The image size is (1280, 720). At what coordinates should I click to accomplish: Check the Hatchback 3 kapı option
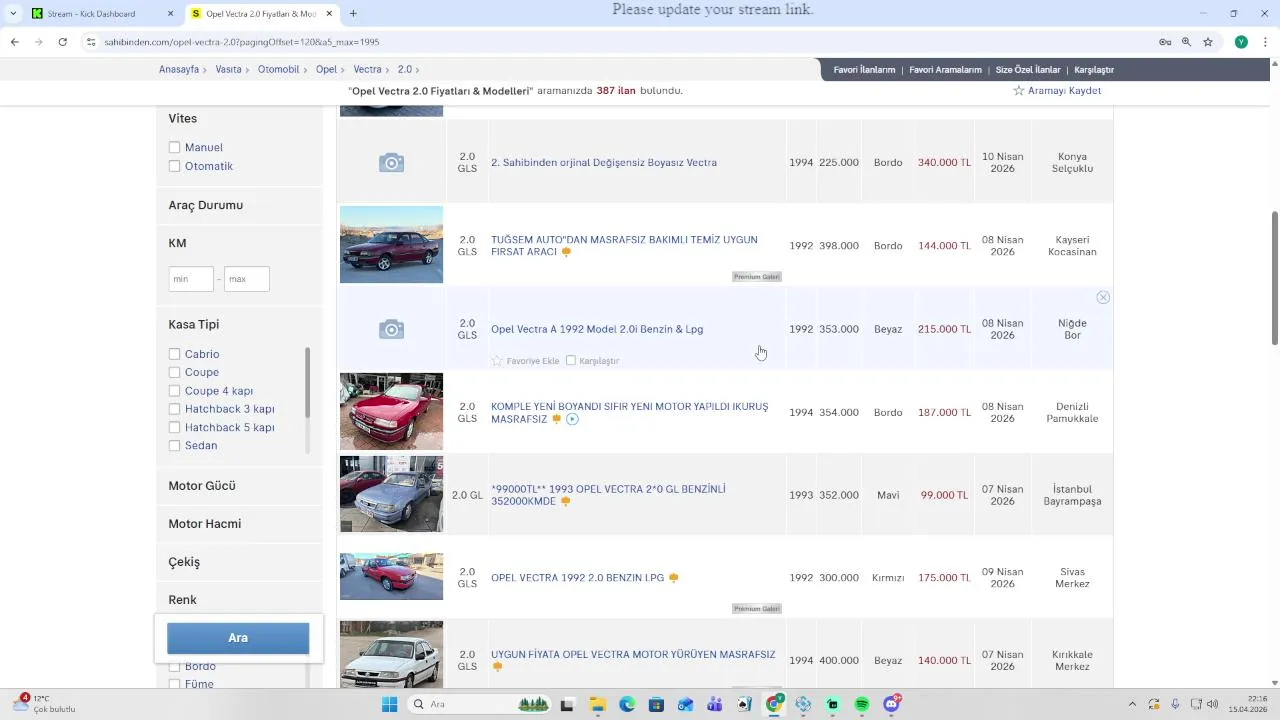click(x=174, y=409)
